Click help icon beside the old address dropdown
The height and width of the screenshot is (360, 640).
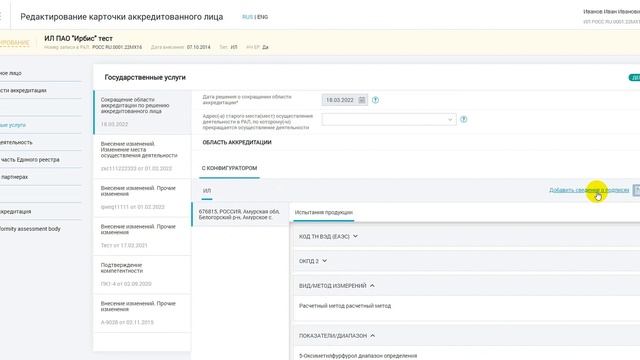click(x=464, y=120)
